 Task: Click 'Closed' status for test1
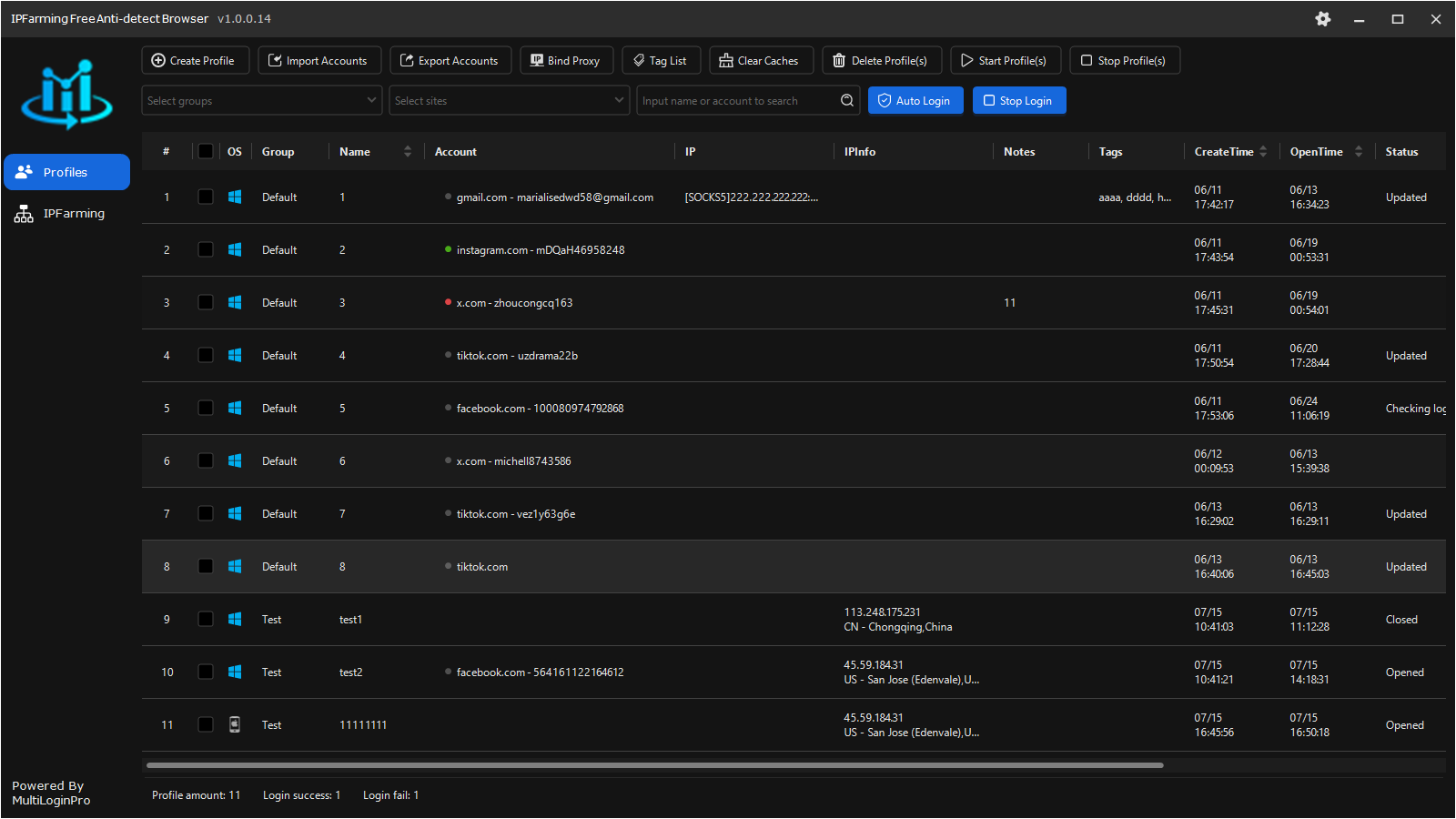click(x=1401, y=619)
